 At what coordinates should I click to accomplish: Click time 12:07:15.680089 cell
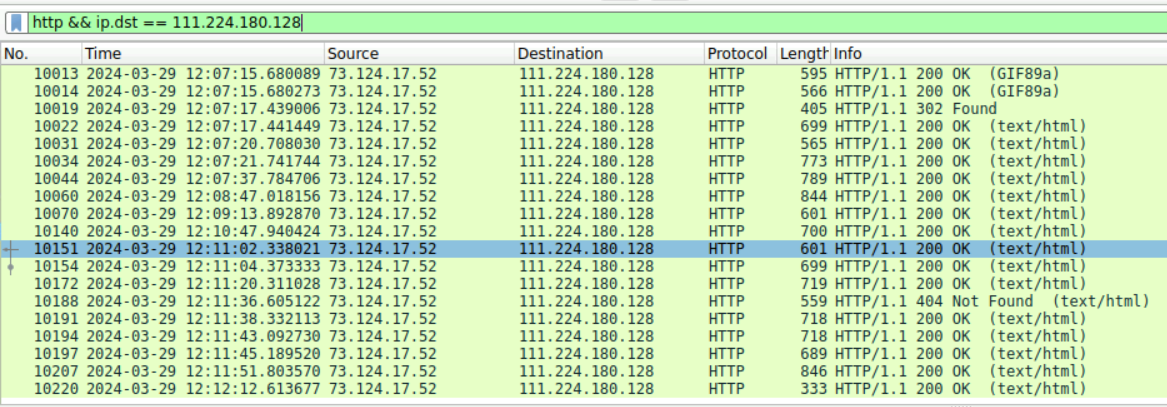tap(203, 74)
